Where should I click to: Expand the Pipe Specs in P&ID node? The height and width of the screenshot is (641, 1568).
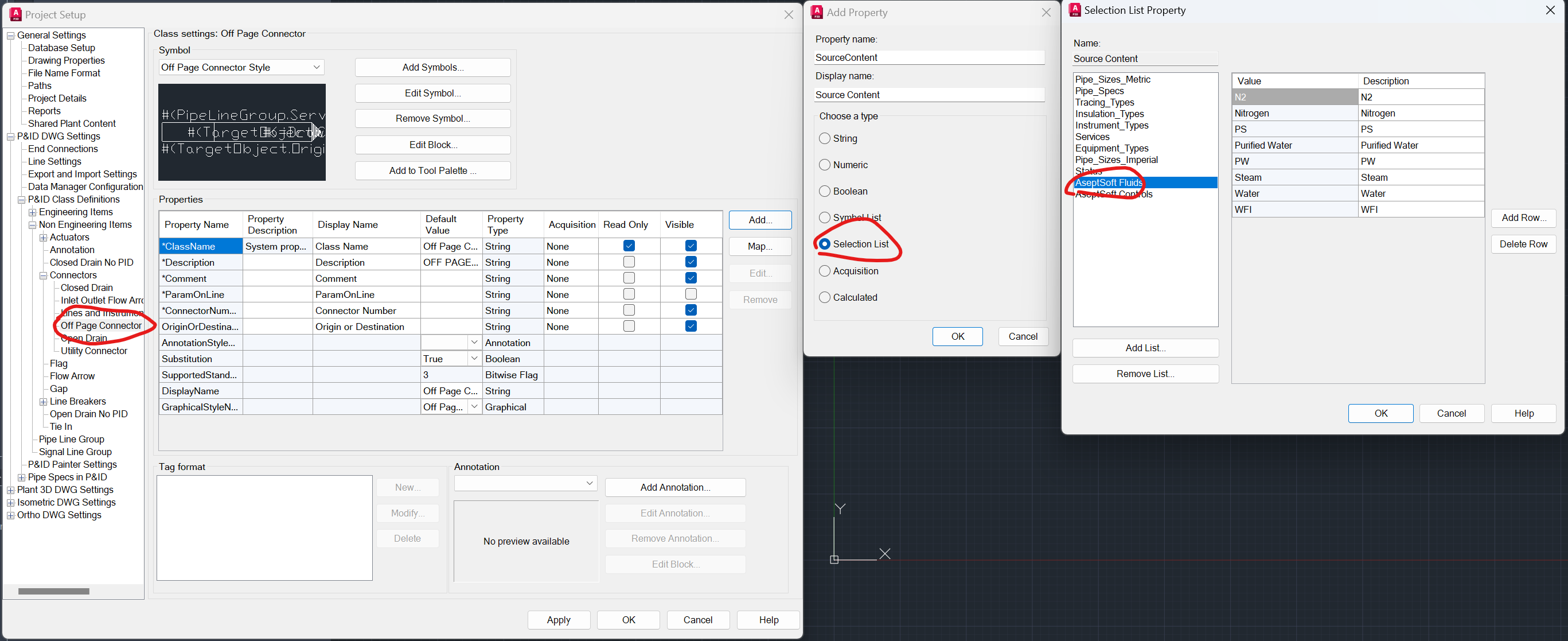21,477
